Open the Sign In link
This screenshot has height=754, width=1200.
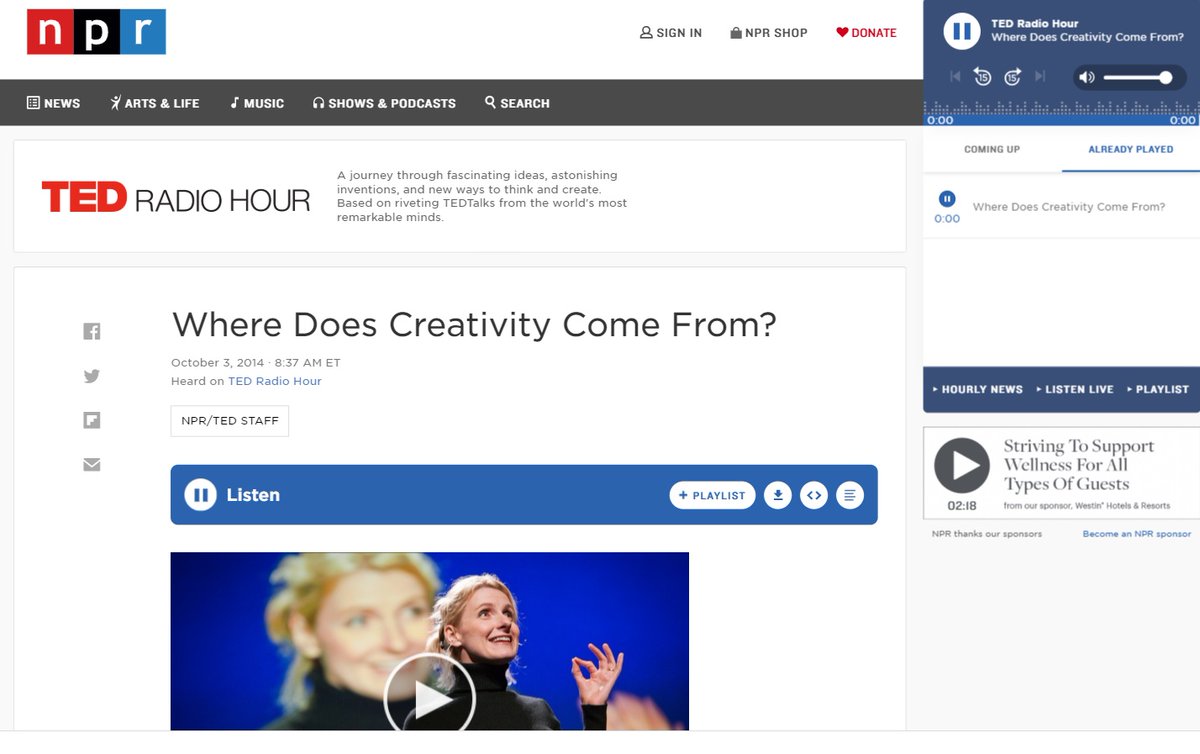point(671,33)
